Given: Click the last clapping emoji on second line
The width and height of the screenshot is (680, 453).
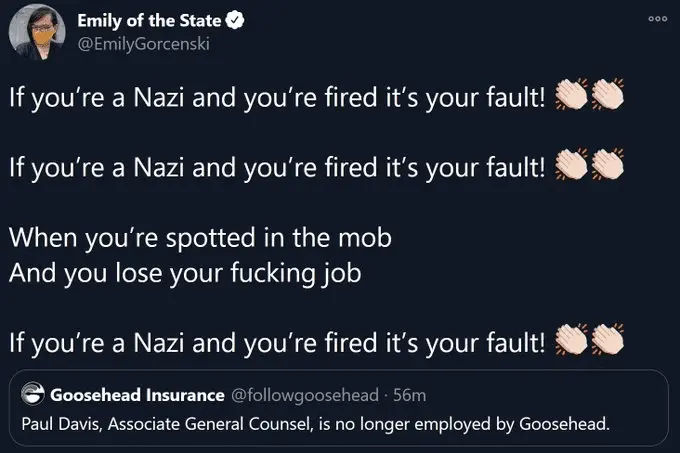Looking at the screenshot, I should point(608,166).
